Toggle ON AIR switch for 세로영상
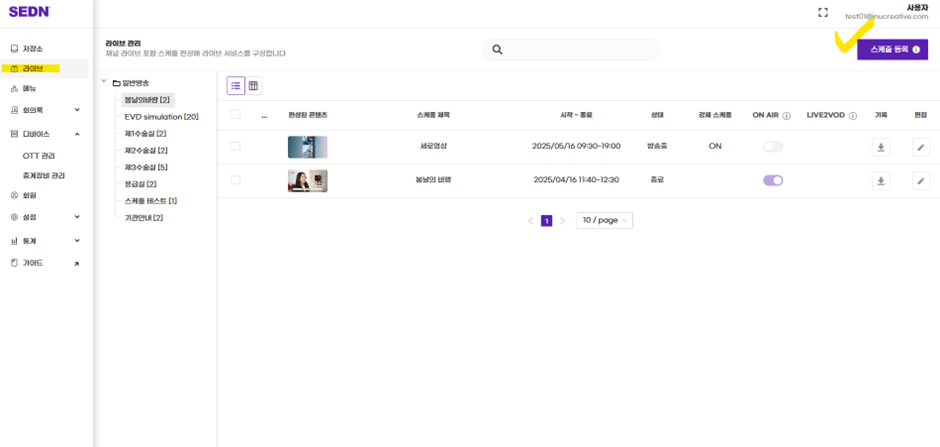Screen dimensions: 940x447 [x=773, y=147]
